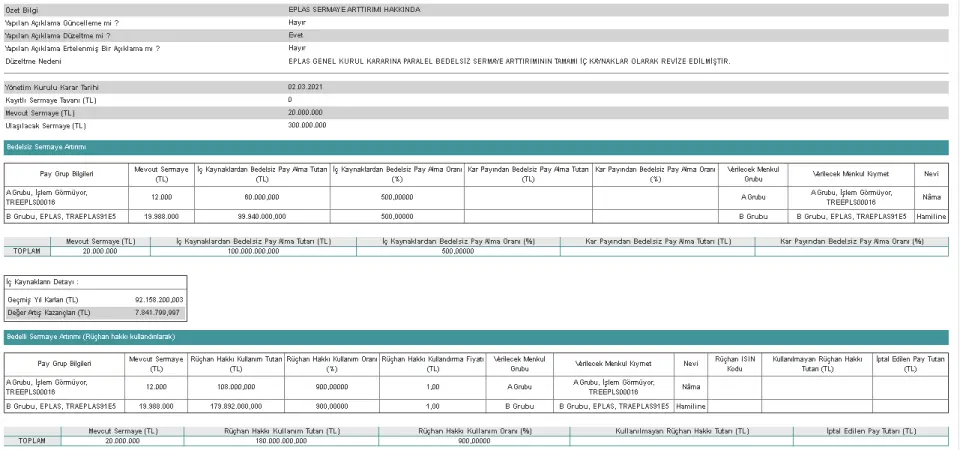Viewport: 960px width, 450px height.
Task: Click the Değer Artış Kazançları (TL) row
Action: coord(93,312)
